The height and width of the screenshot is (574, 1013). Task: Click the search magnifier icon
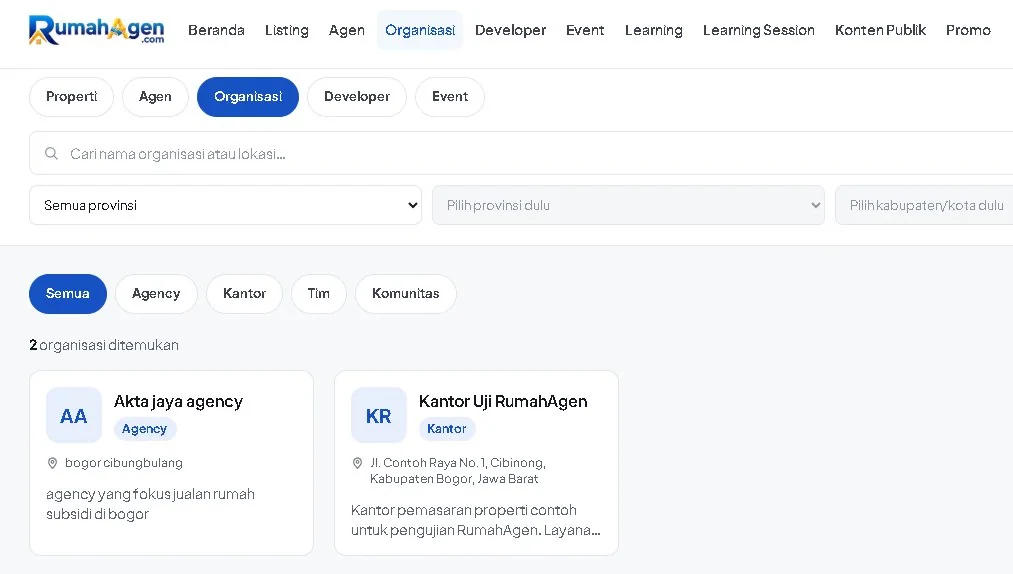[x=51, y=154]
